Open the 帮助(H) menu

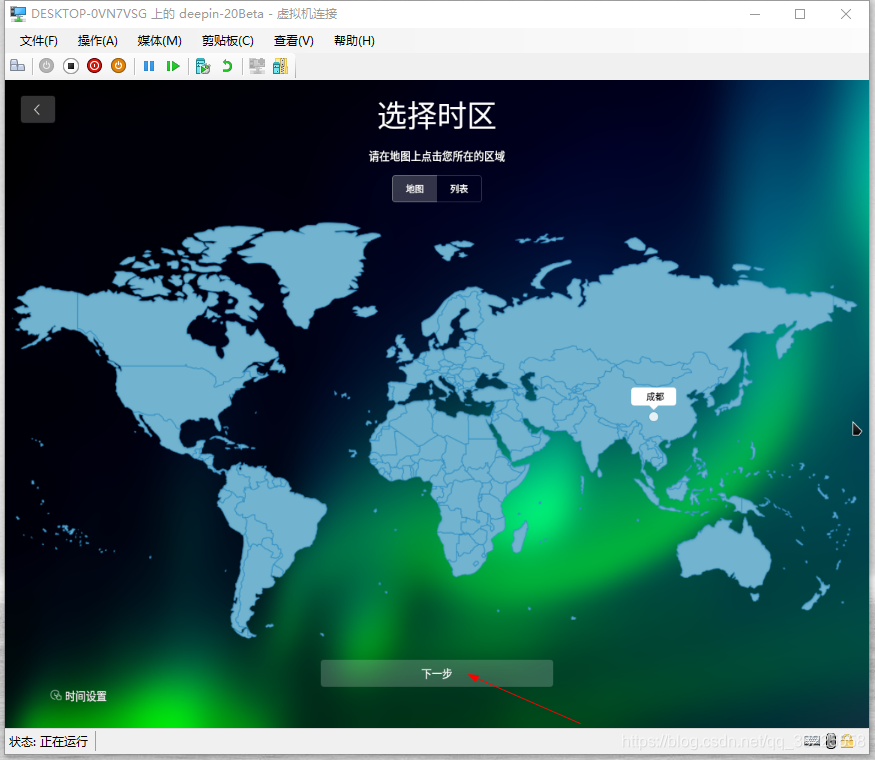(354, 41)
